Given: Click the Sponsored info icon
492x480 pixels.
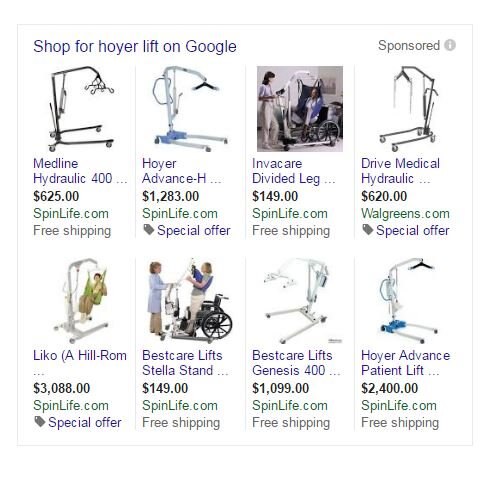Looking at the screenshot, I should 450,45.
